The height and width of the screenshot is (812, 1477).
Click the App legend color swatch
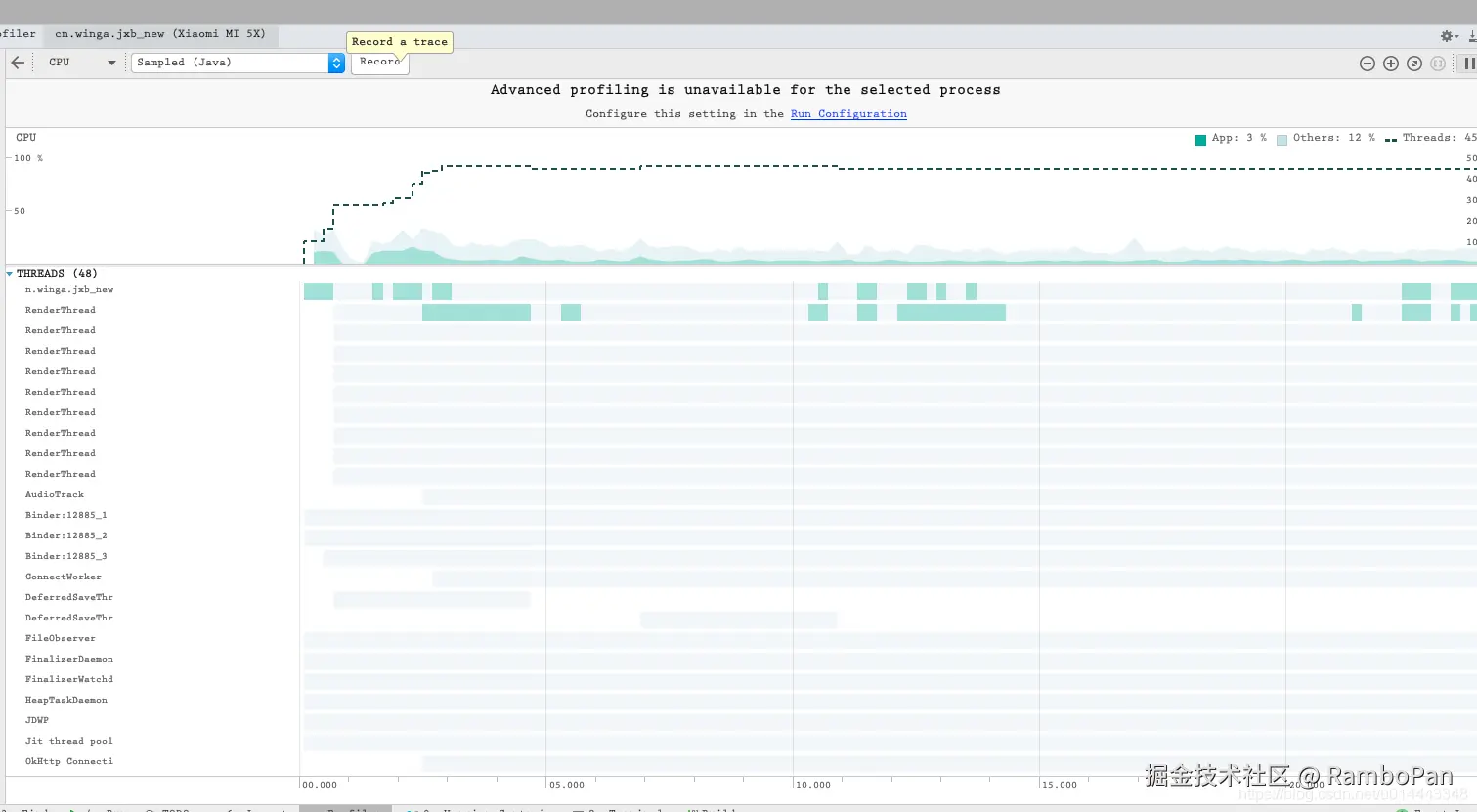click(x=1200, y=140)
